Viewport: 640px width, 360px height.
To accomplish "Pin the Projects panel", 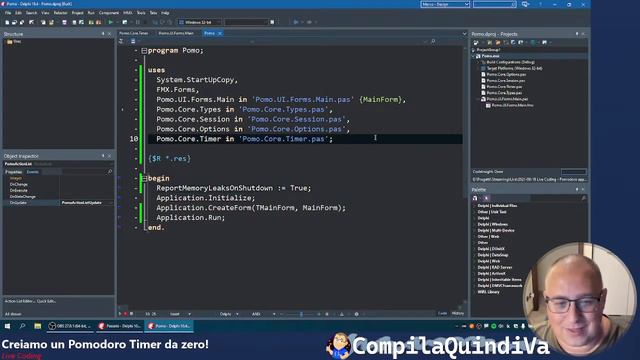I will [x=577, y=34].
